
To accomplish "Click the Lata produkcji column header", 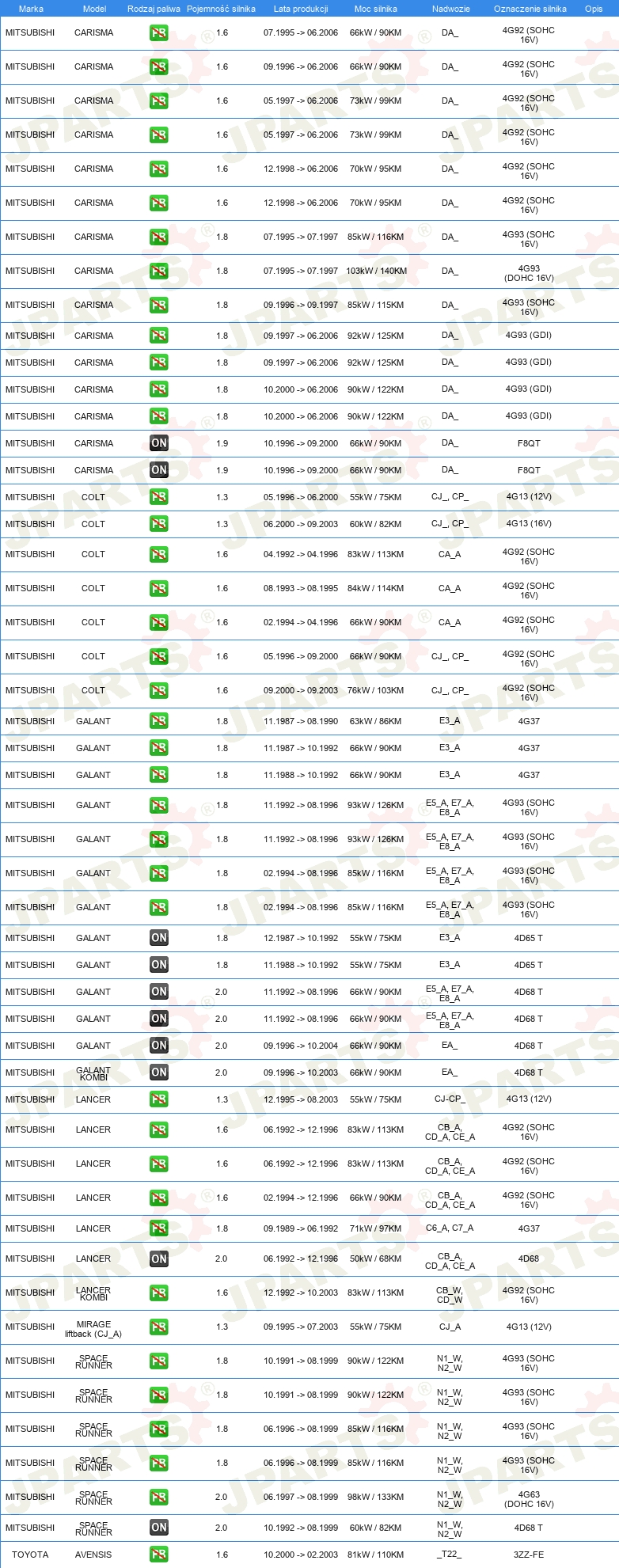I will 301,9.
